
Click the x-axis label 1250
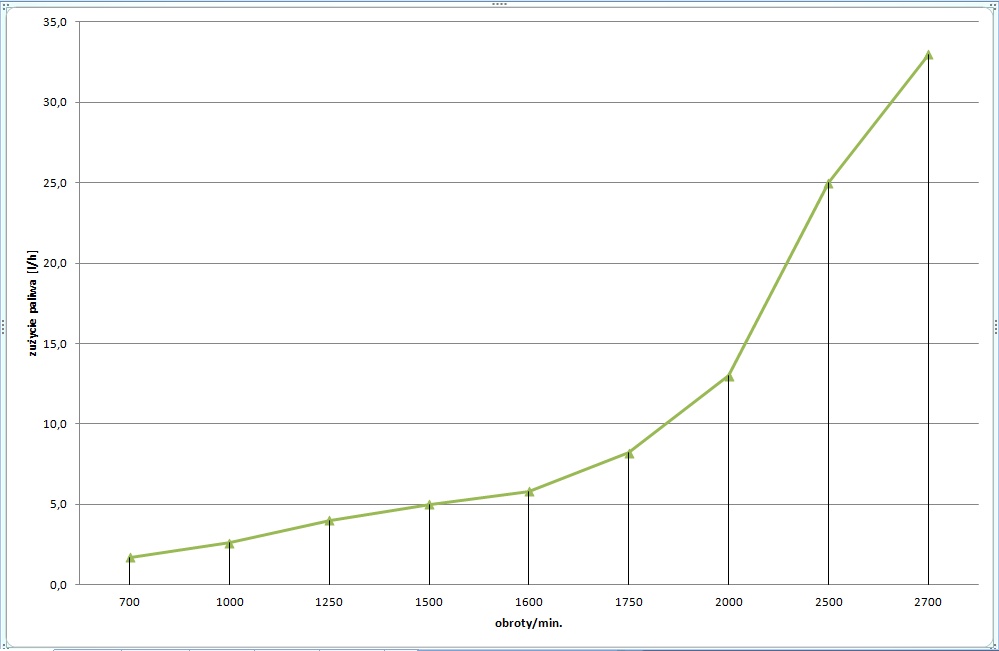pos(329,602)
